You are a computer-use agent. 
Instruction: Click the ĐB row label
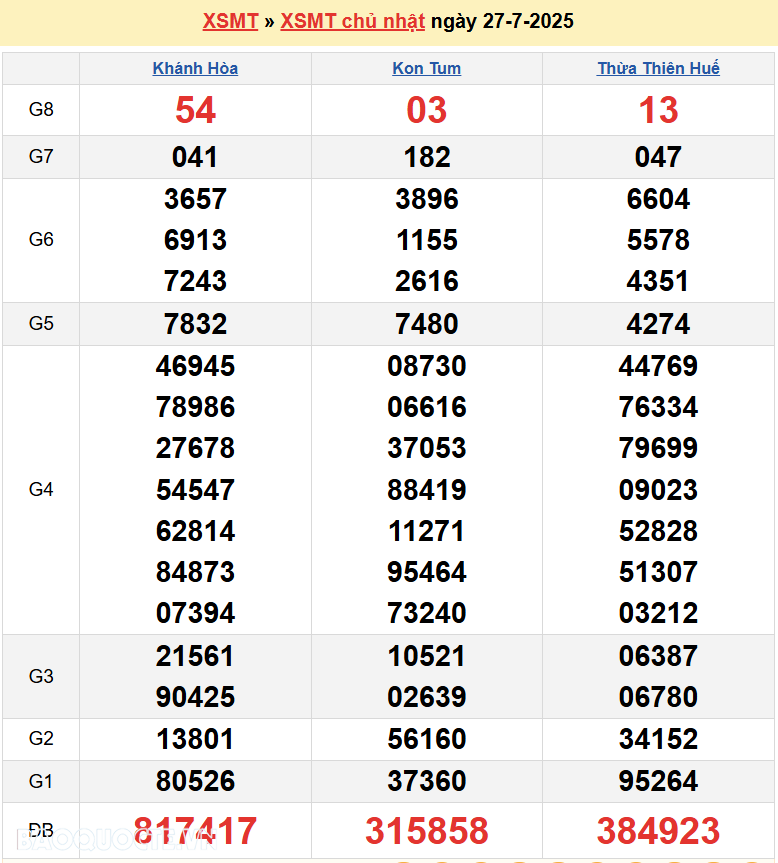[x=41, y=831]
